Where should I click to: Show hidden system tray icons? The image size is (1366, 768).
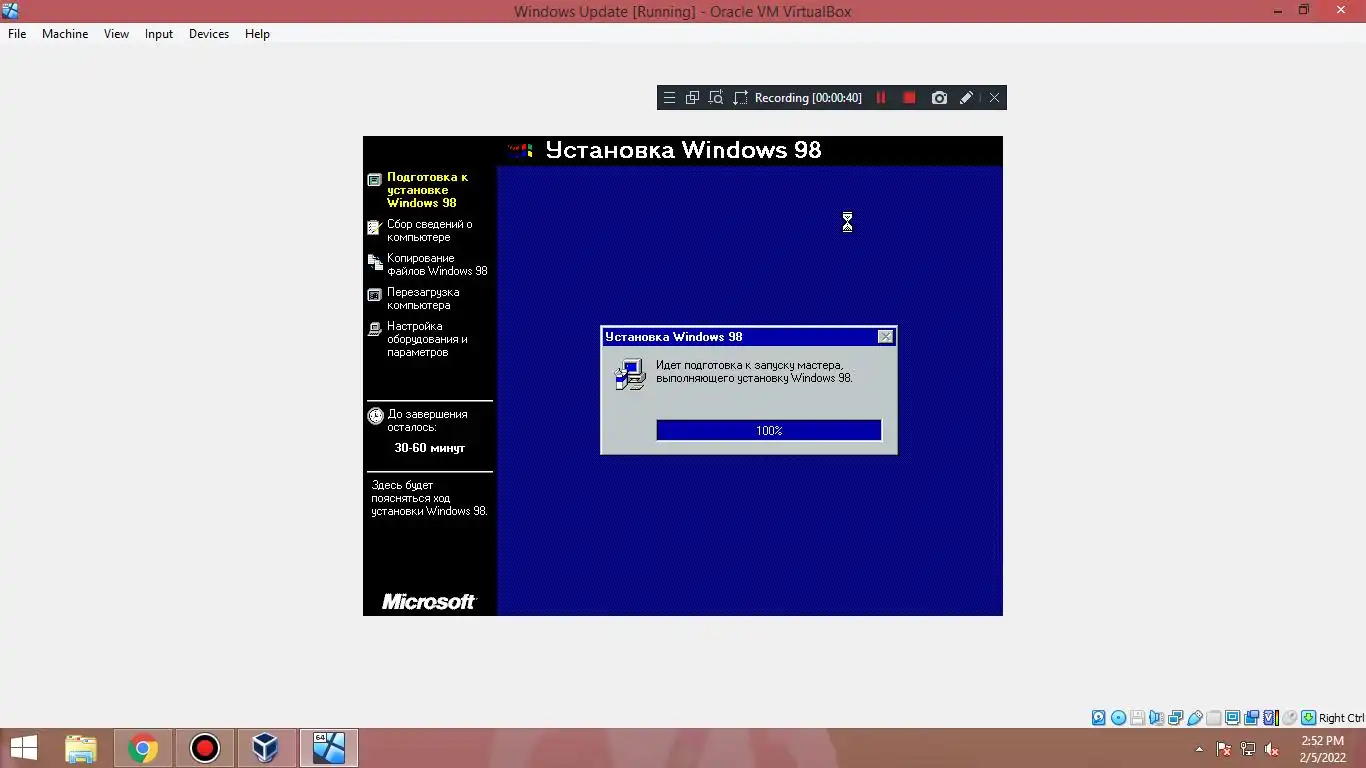(x=1200, y=748)
